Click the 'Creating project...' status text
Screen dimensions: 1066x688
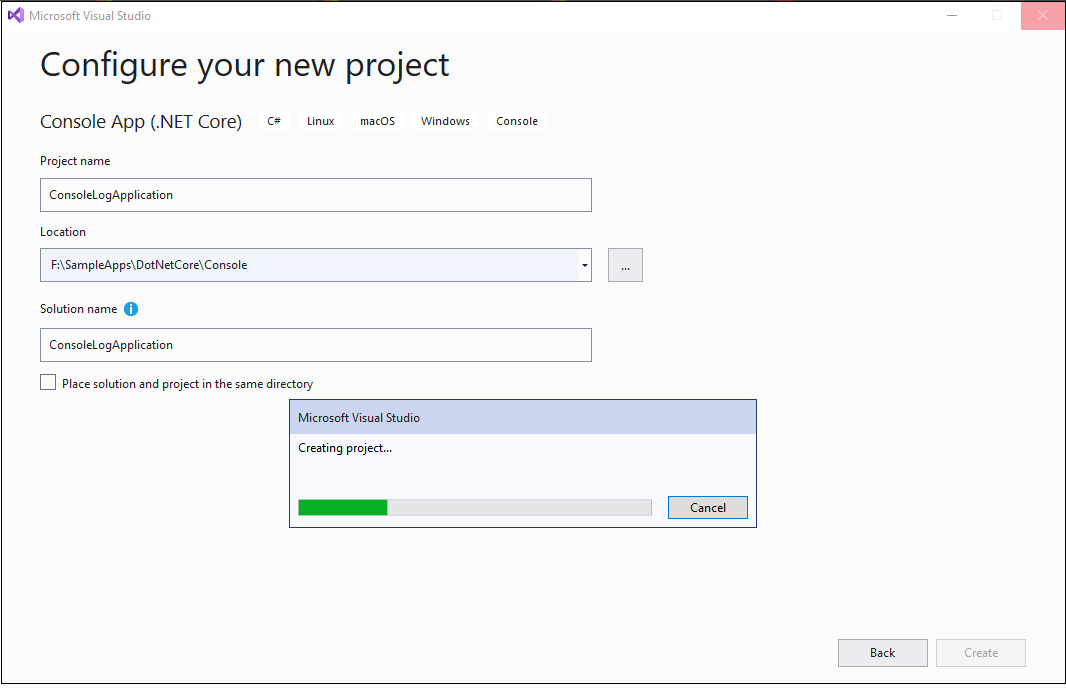click(x=345, y=448)
